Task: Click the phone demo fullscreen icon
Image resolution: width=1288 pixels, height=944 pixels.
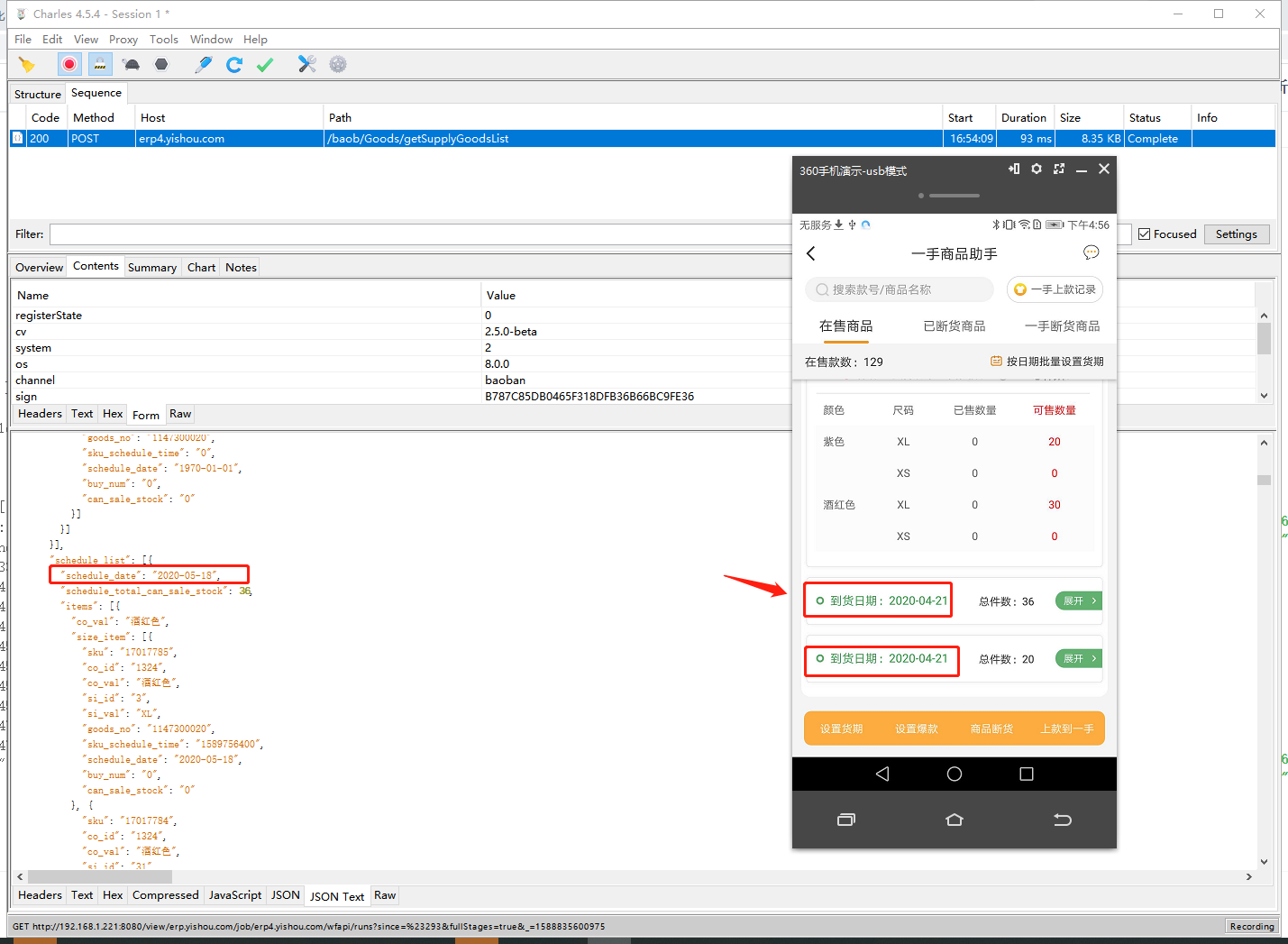Action: [1059, 169]
